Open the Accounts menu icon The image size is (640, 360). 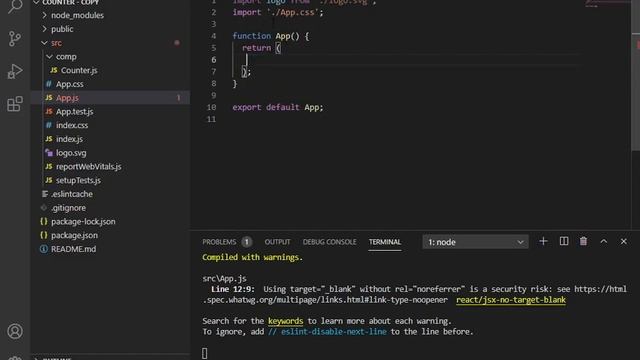tap(15, 331)
